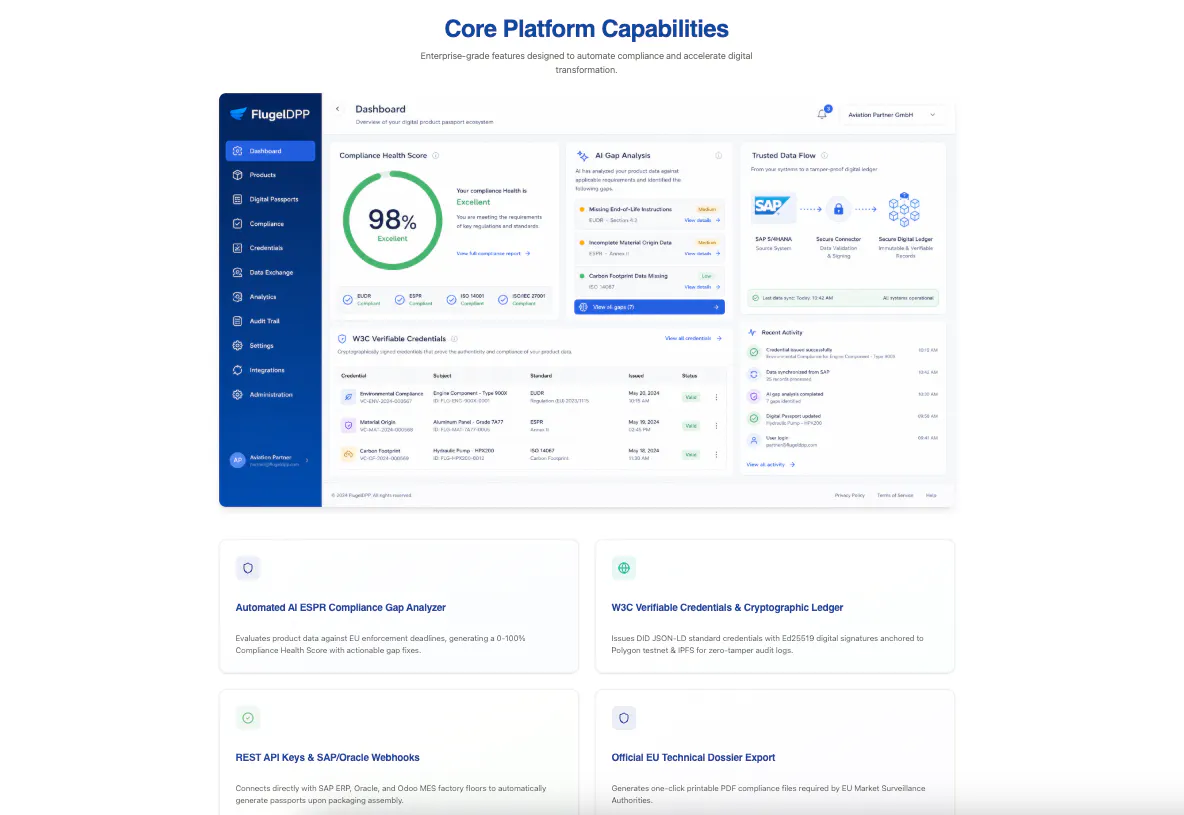Click the User login activity person icon
This screenshot has width=1184, height=815.
(754, 440)
